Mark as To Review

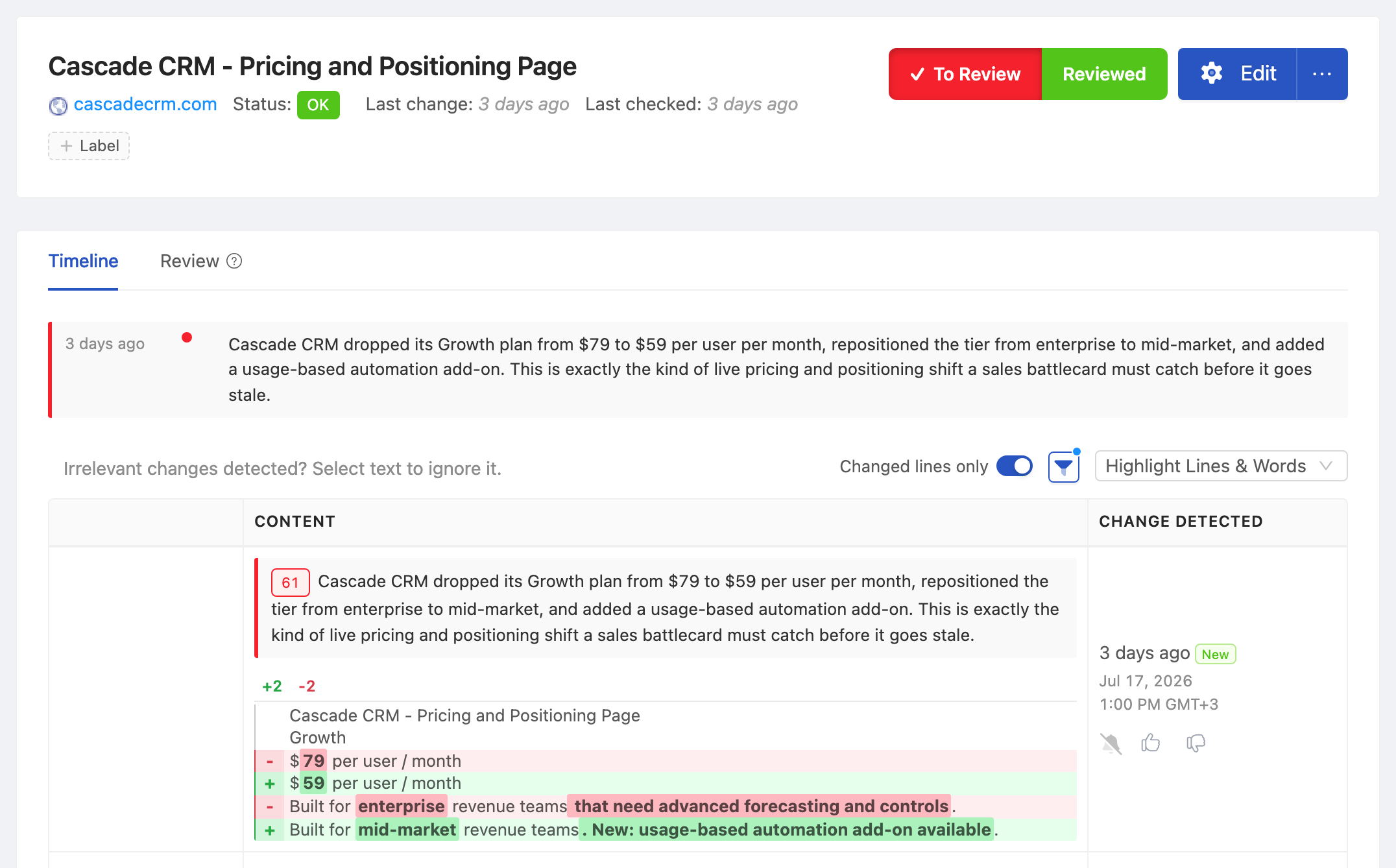[x=965, y=74]
